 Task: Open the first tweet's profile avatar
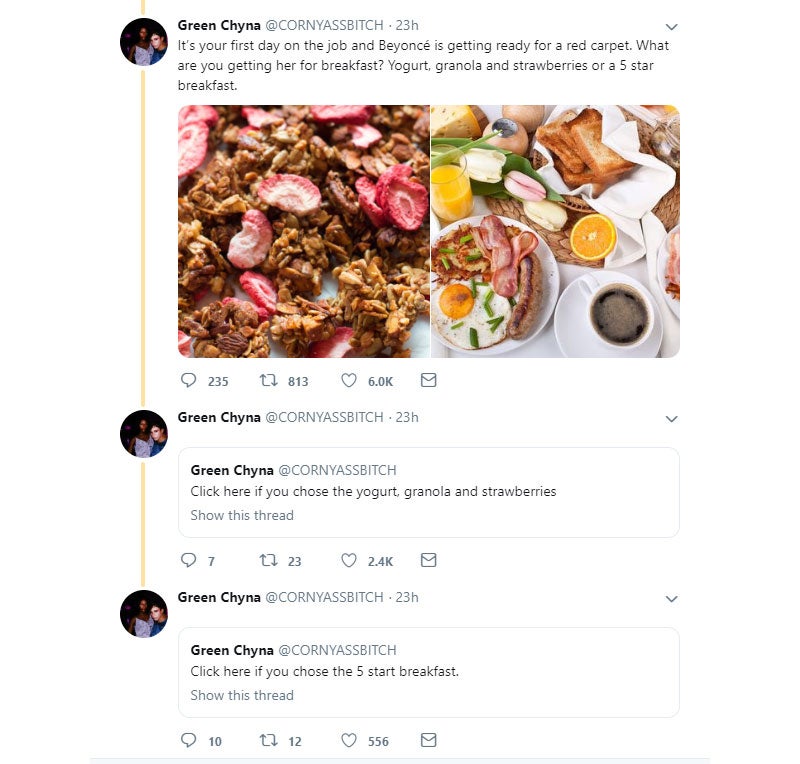point(143,42)
